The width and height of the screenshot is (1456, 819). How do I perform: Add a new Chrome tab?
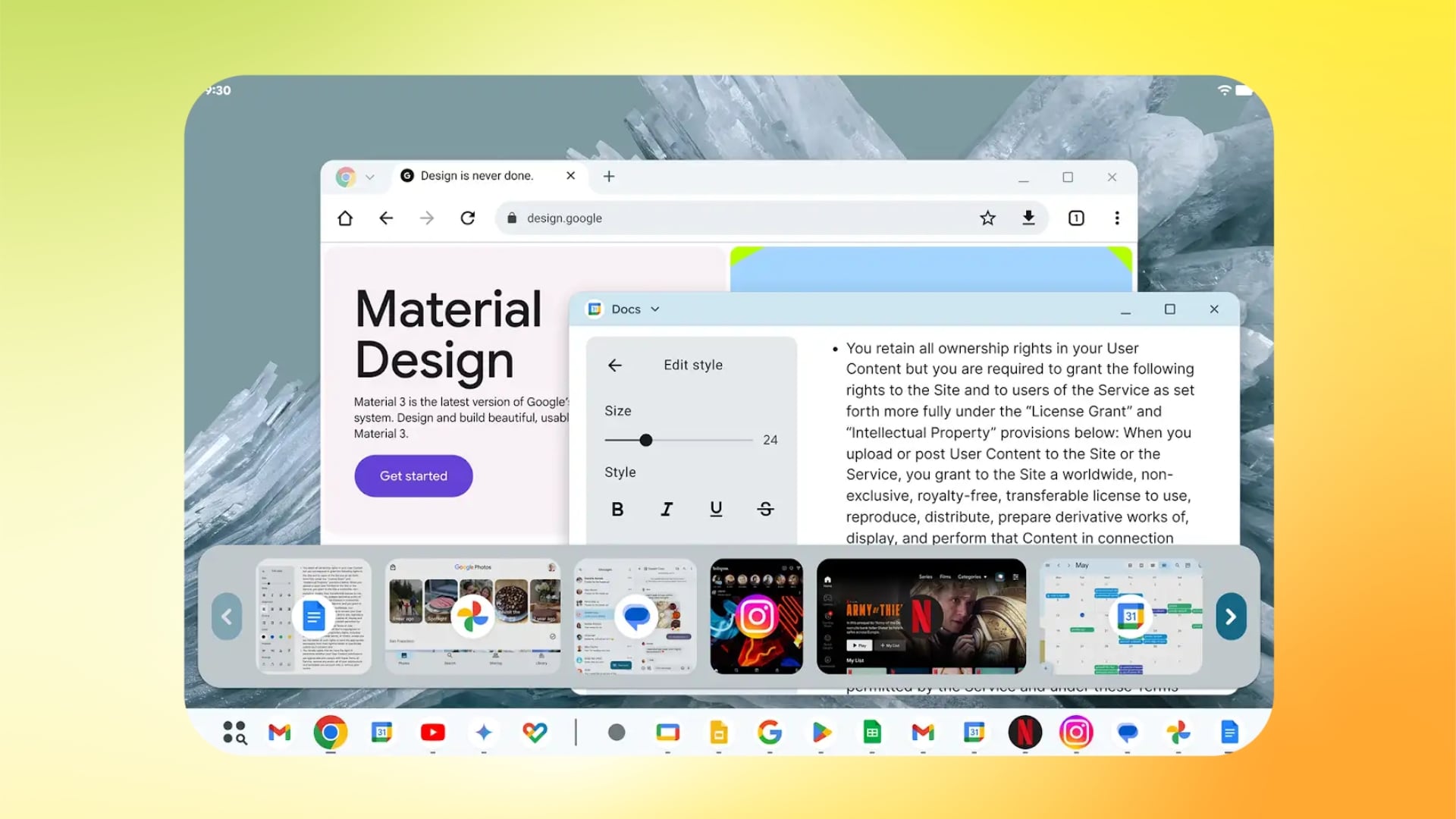coord(609,177)
